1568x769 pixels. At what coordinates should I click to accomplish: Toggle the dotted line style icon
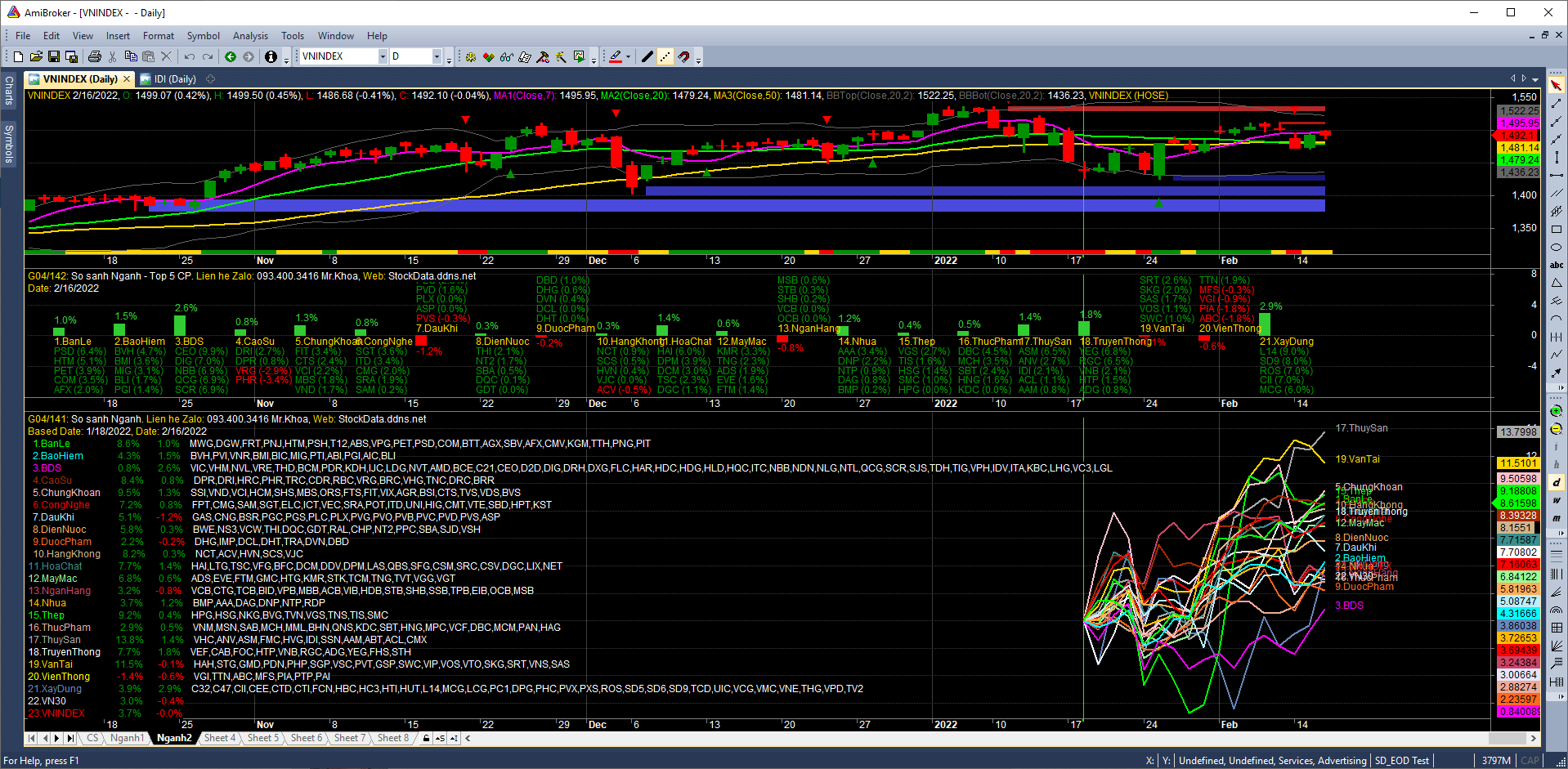(665, 56)
